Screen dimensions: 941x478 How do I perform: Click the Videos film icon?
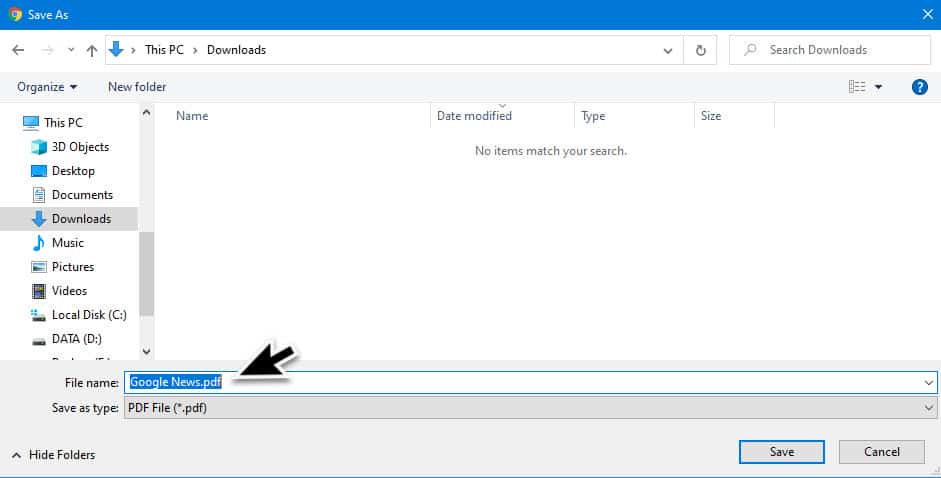click(x=39, y=291)
